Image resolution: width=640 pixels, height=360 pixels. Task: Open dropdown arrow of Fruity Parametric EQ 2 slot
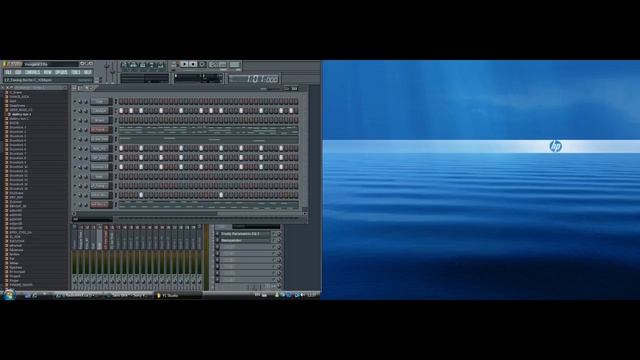pos(217,234)
